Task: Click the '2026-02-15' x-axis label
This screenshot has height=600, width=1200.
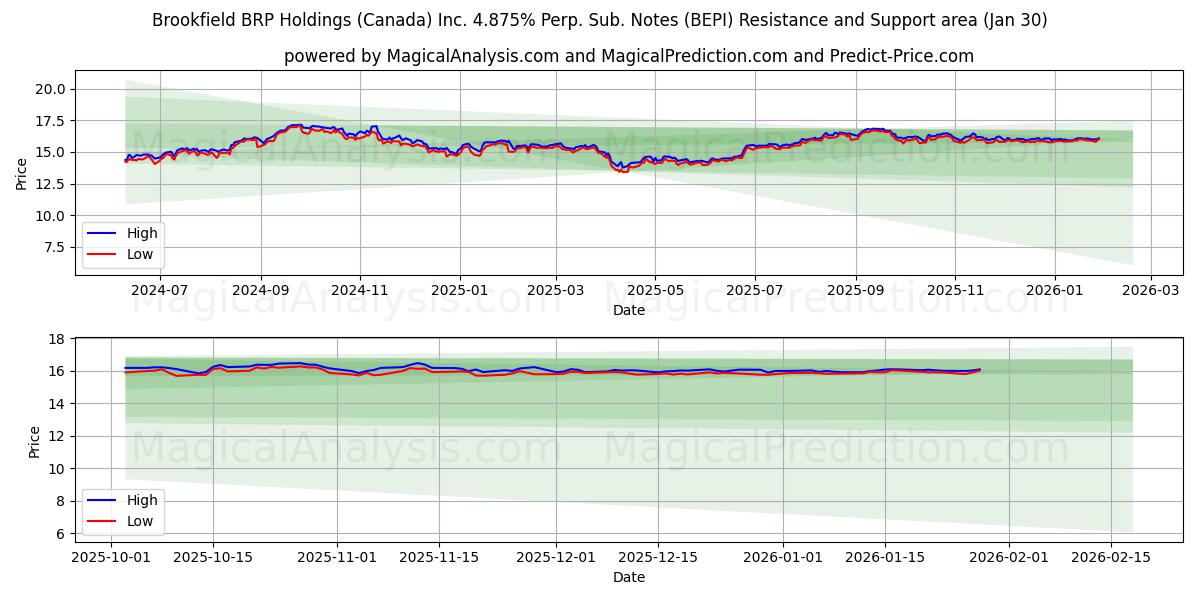Action: click(1113, 557)
